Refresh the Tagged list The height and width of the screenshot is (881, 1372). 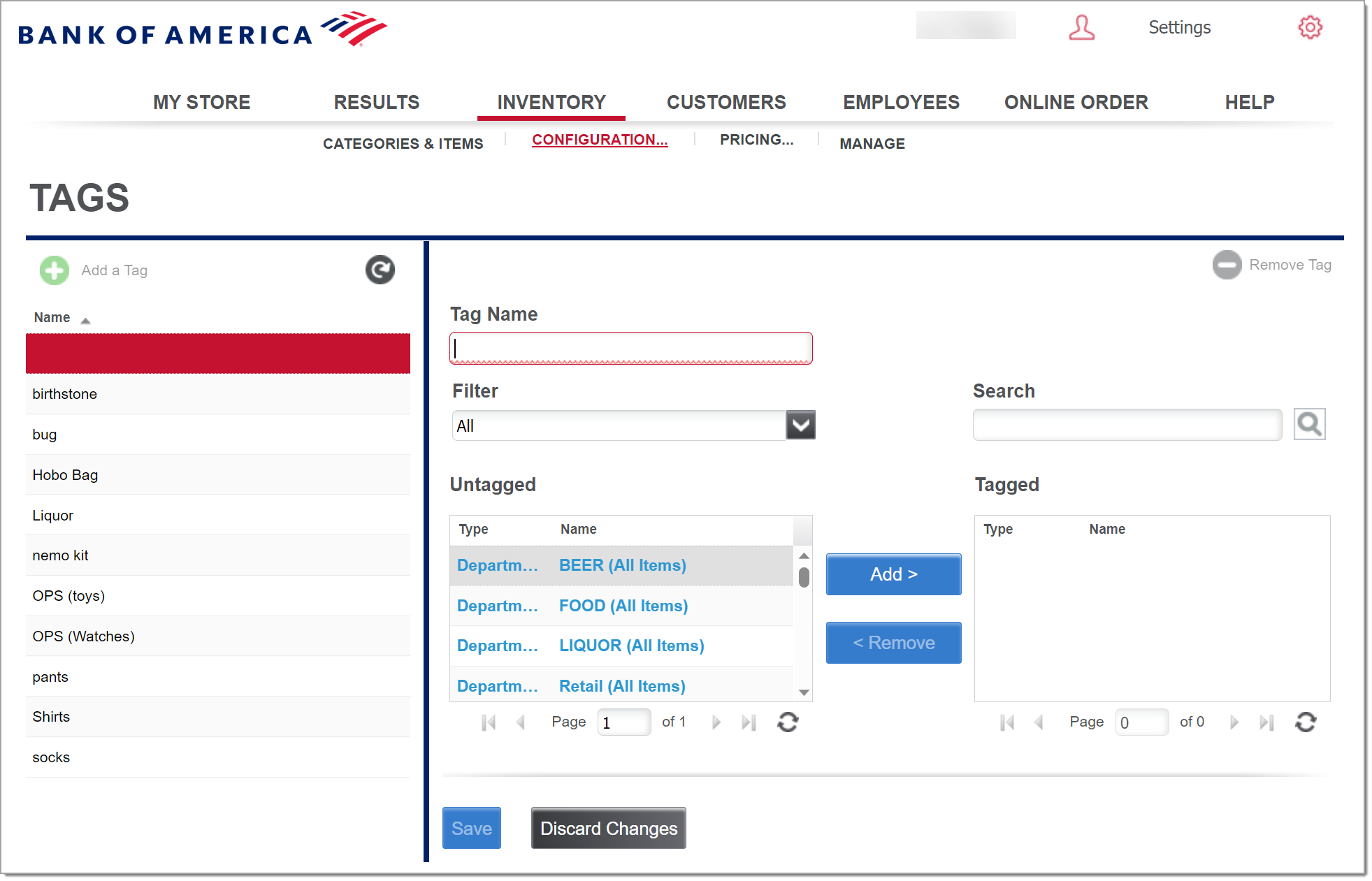1306,722
